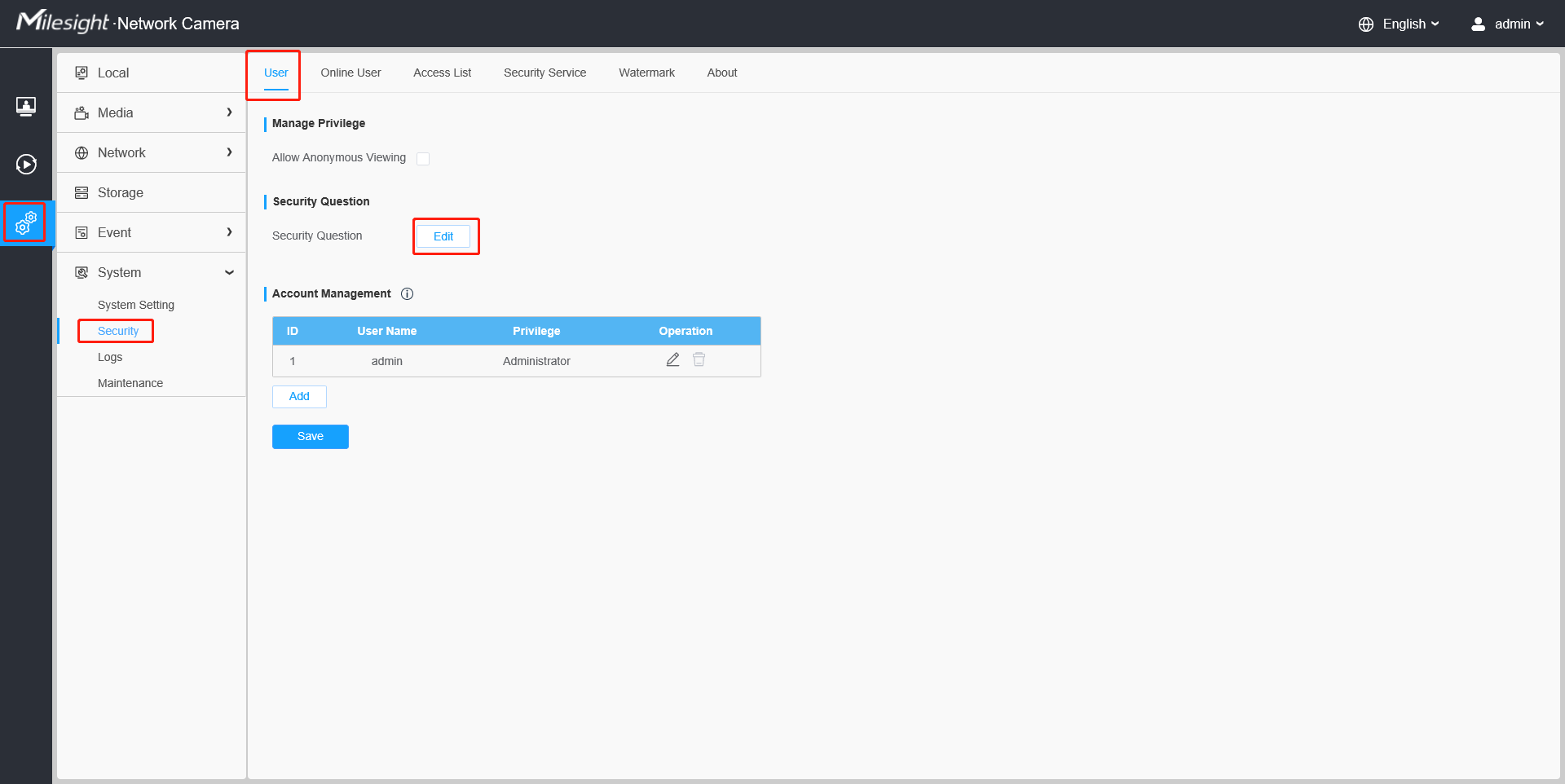Screen dimensions: 1565x784
Task: Open System Setting submenu item
Action: coord(136,305)
